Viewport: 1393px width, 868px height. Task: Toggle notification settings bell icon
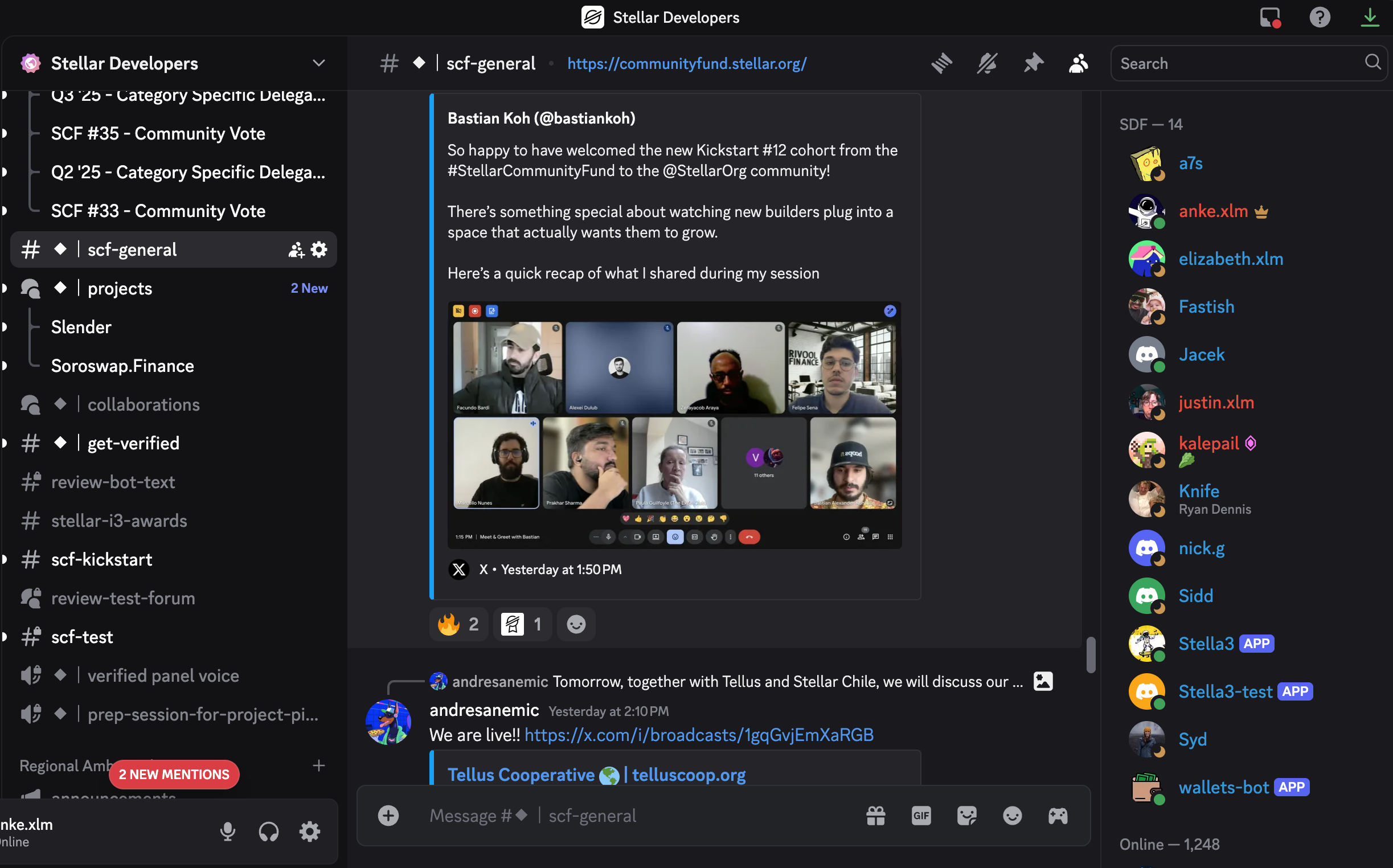987,63
